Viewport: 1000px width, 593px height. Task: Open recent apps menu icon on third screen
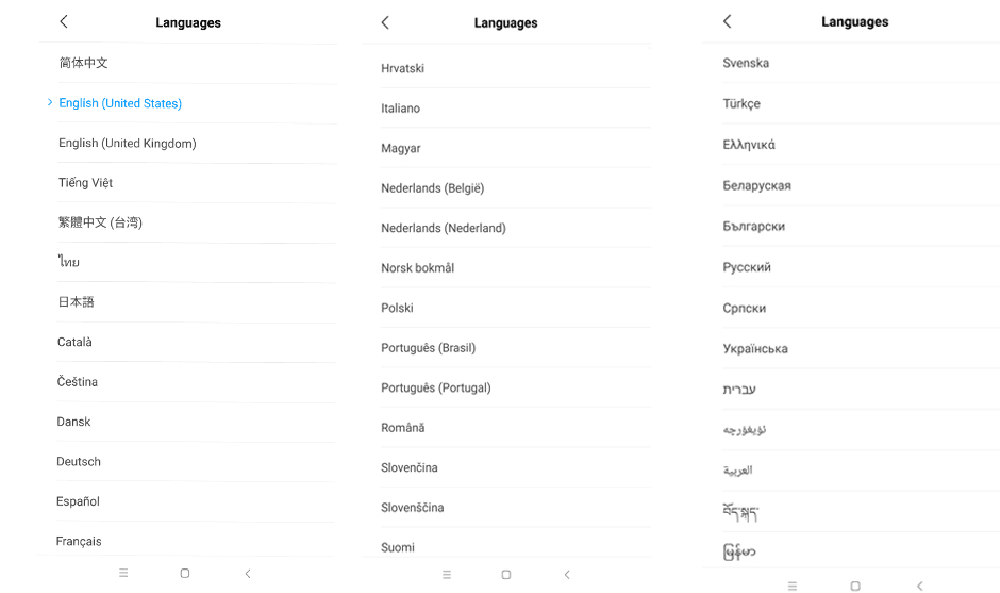(x=792, y=586)
